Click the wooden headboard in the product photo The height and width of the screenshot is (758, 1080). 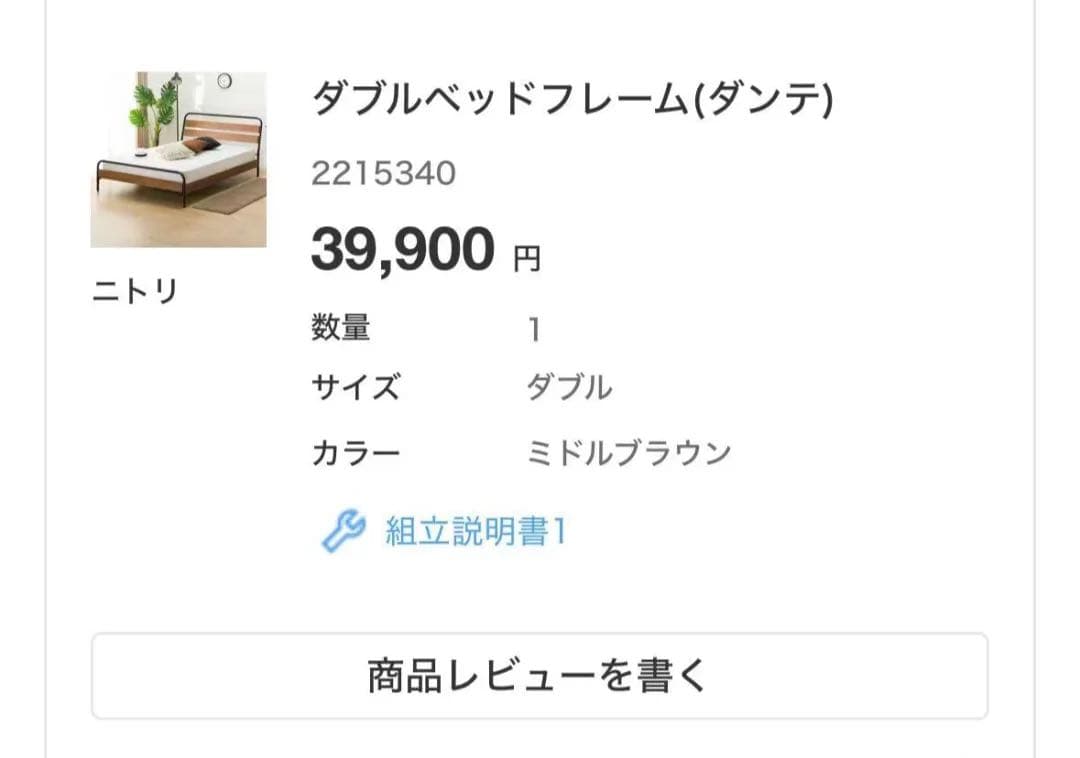(x=222, y=129)
